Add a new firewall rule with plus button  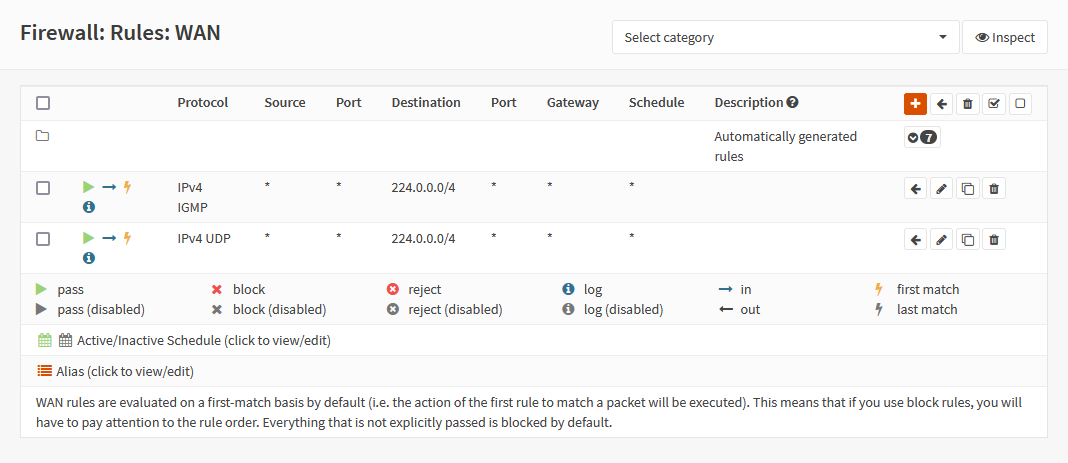pyautogui.click(x=915, y=103)
